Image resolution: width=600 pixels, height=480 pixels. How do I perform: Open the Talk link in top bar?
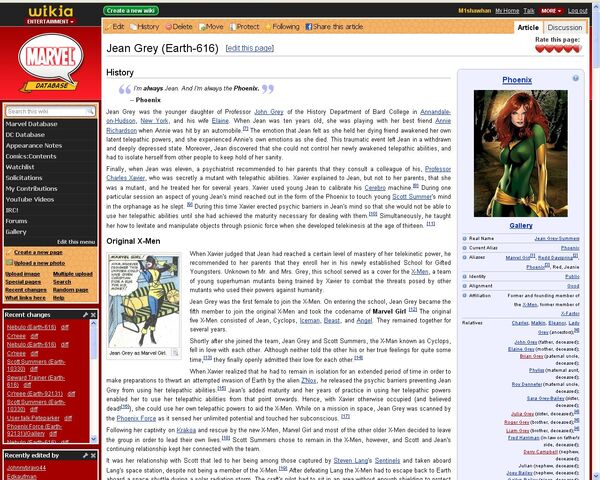[529, 11]
